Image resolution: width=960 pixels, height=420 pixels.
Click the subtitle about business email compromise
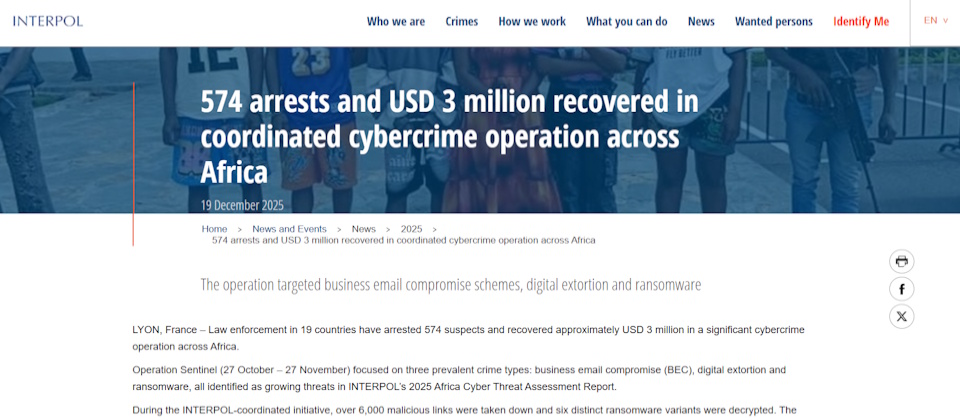[x=450, y=285]
